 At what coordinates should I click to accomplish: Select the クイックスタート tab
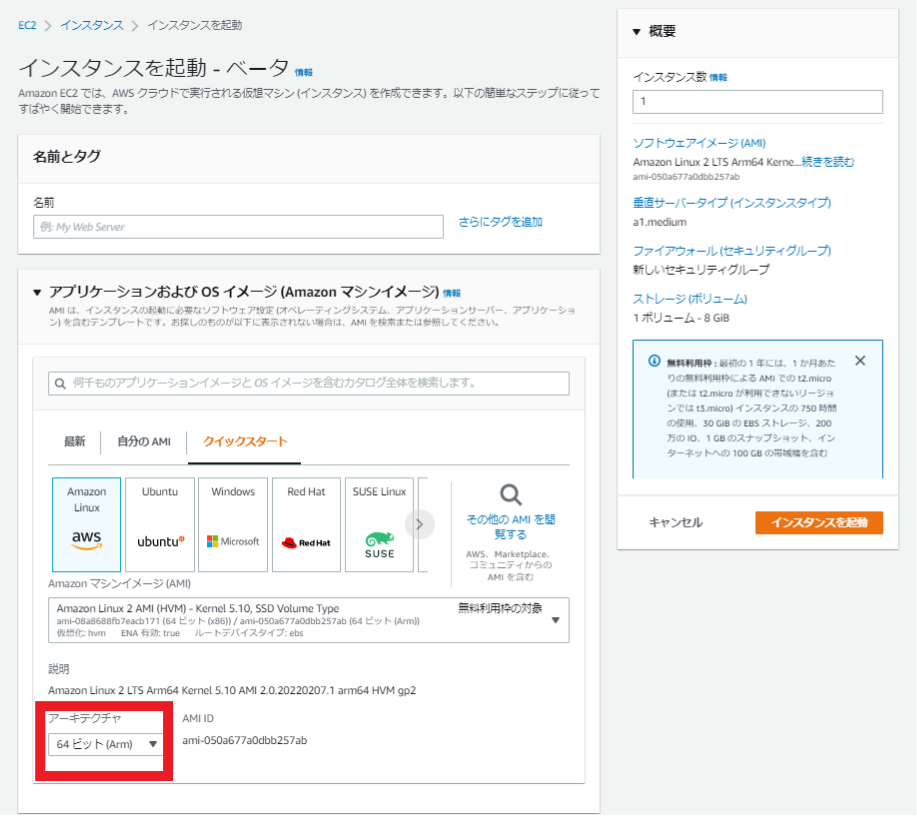tap(244, 442)
